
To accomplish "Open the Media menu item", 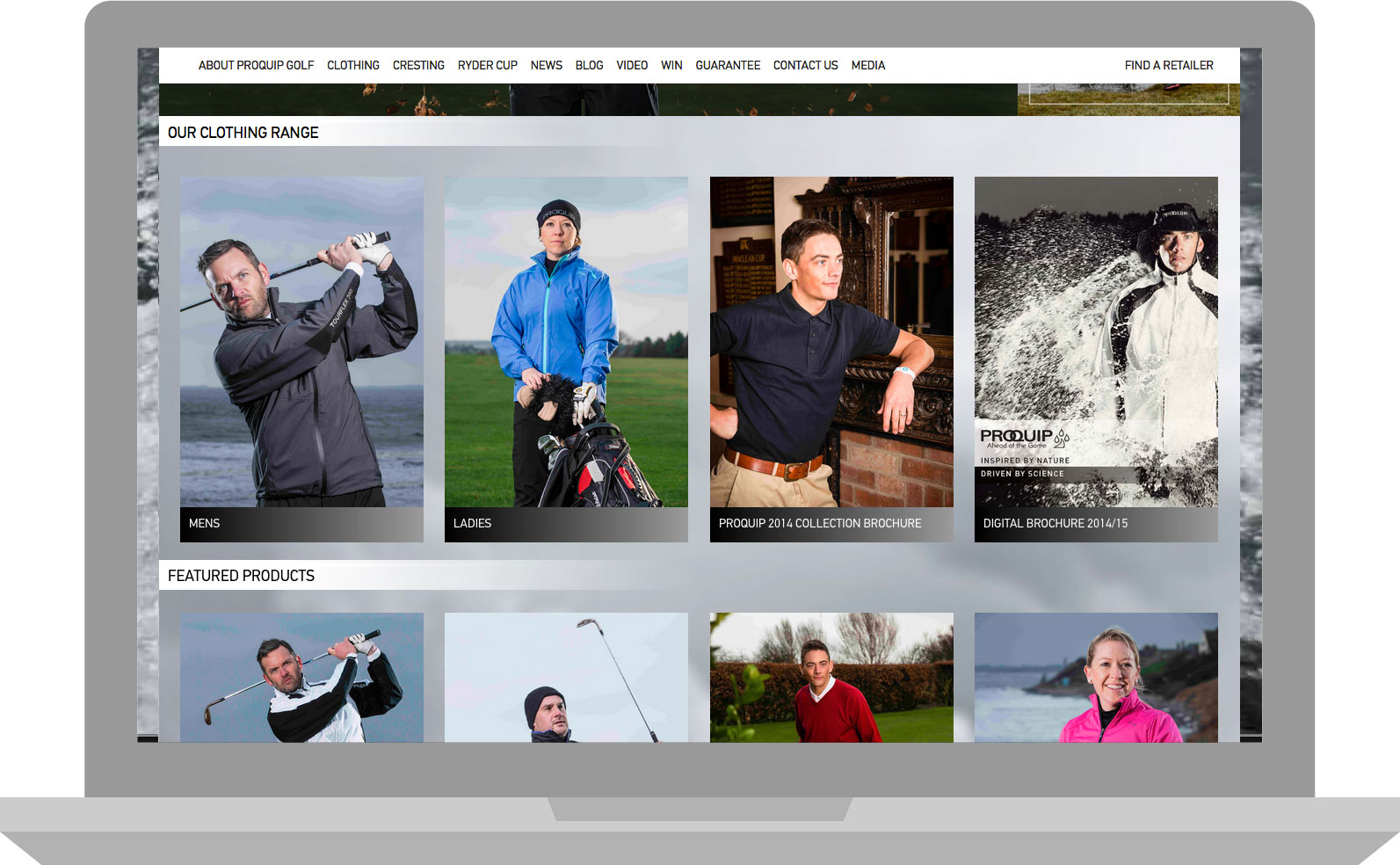I will (868, 65).
